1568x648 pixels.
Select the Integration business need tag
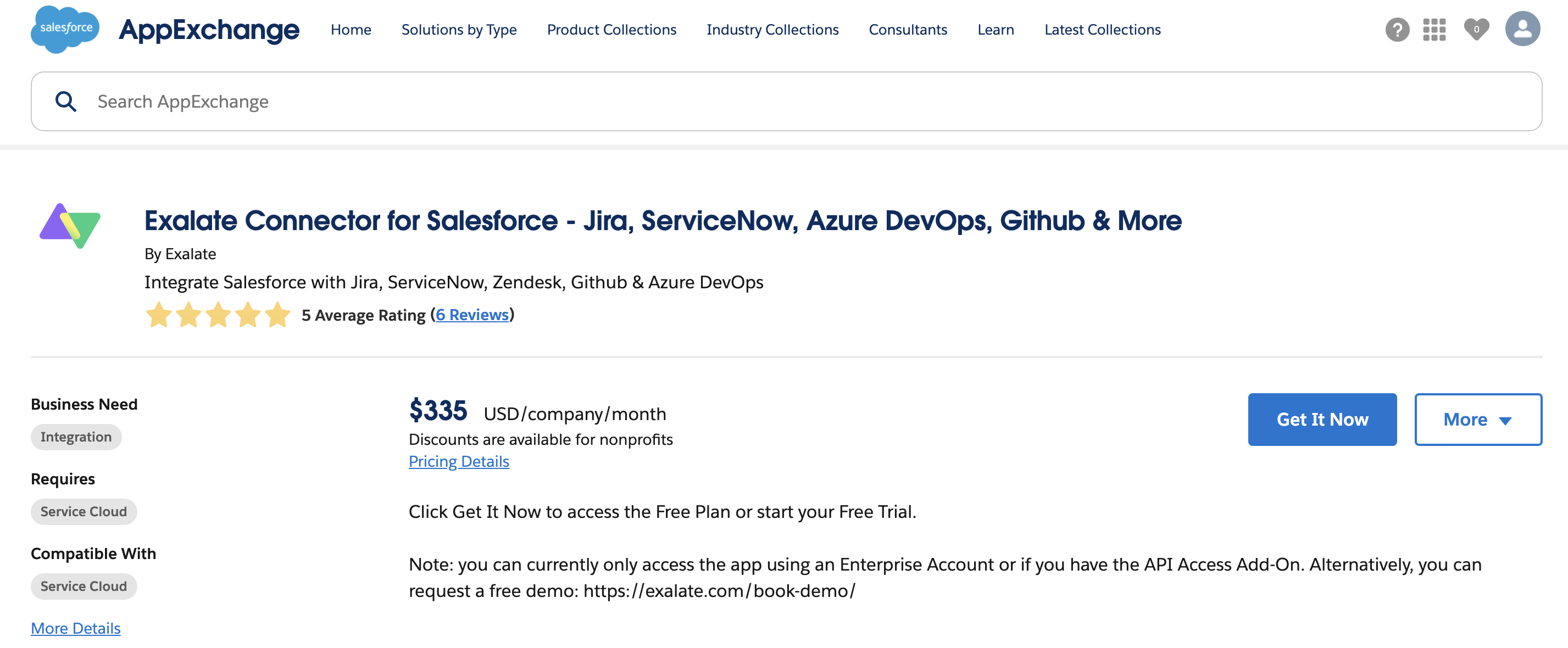[76, 437]
